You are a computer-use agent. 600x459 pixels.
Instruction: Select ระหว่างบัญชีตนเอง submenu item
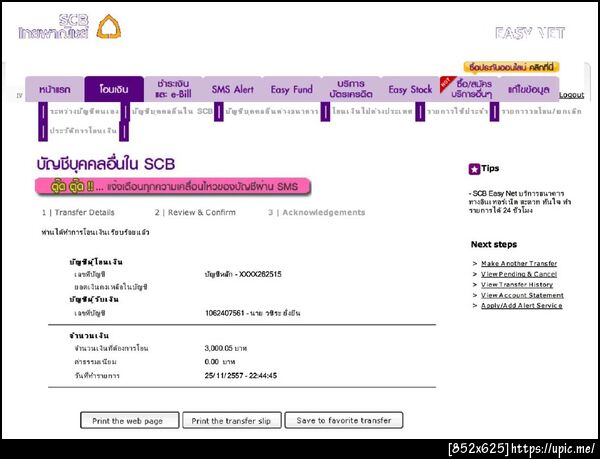(x=84, y=111)
